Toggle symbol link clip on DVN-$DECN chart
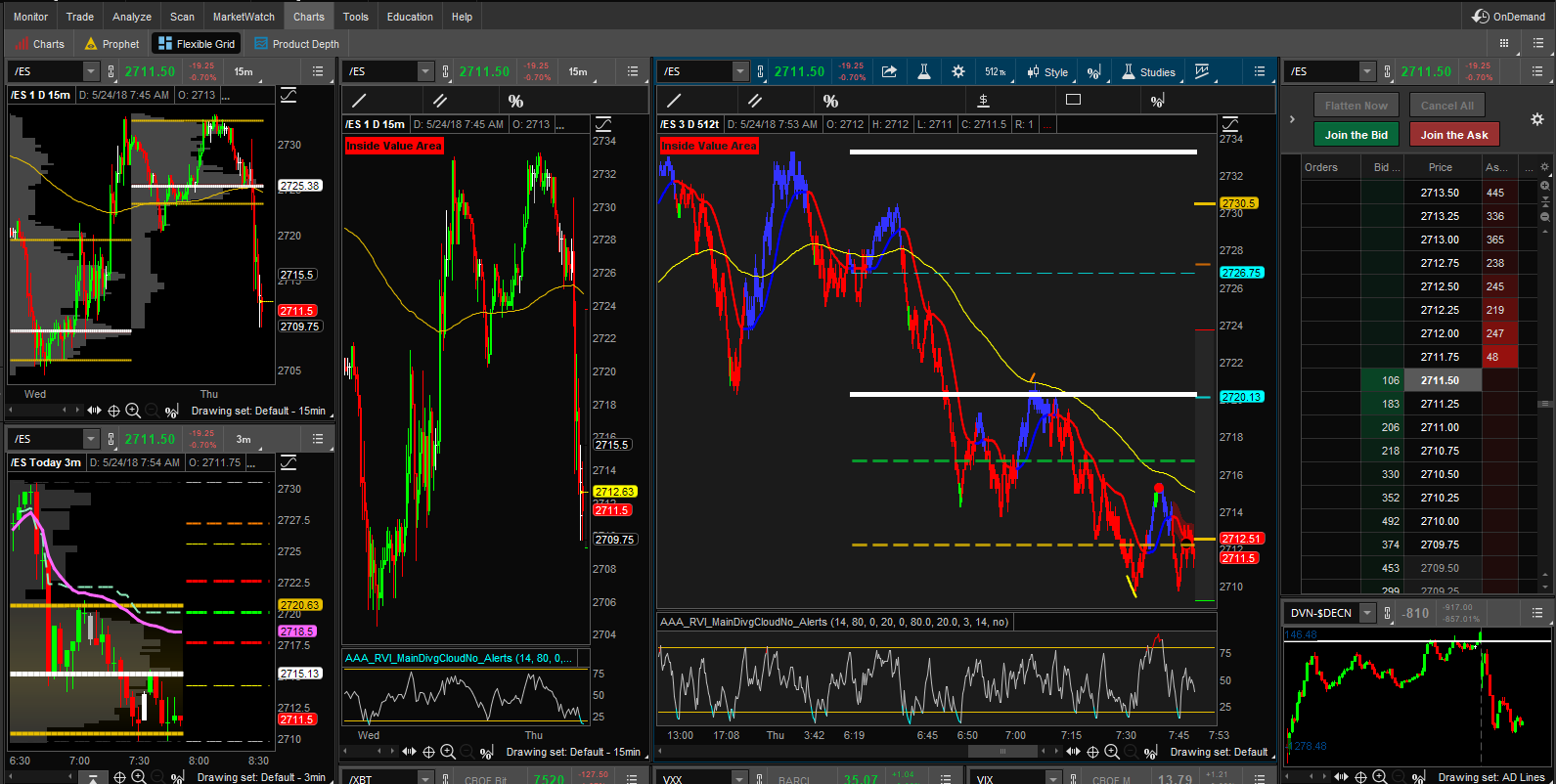 (x=1387, y=613)
